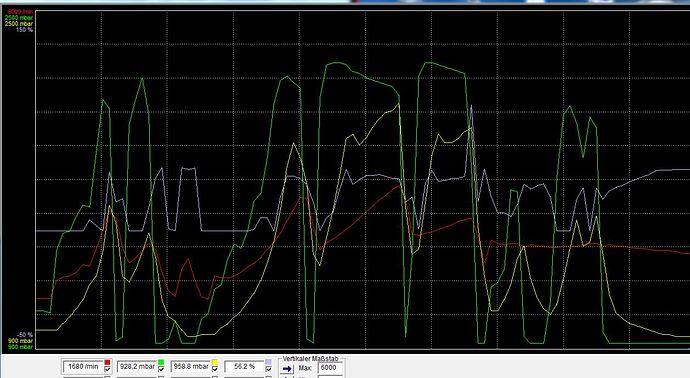Click the 1680 /min value field
This screenshot has height=378, width=690.
click(83, 366)
